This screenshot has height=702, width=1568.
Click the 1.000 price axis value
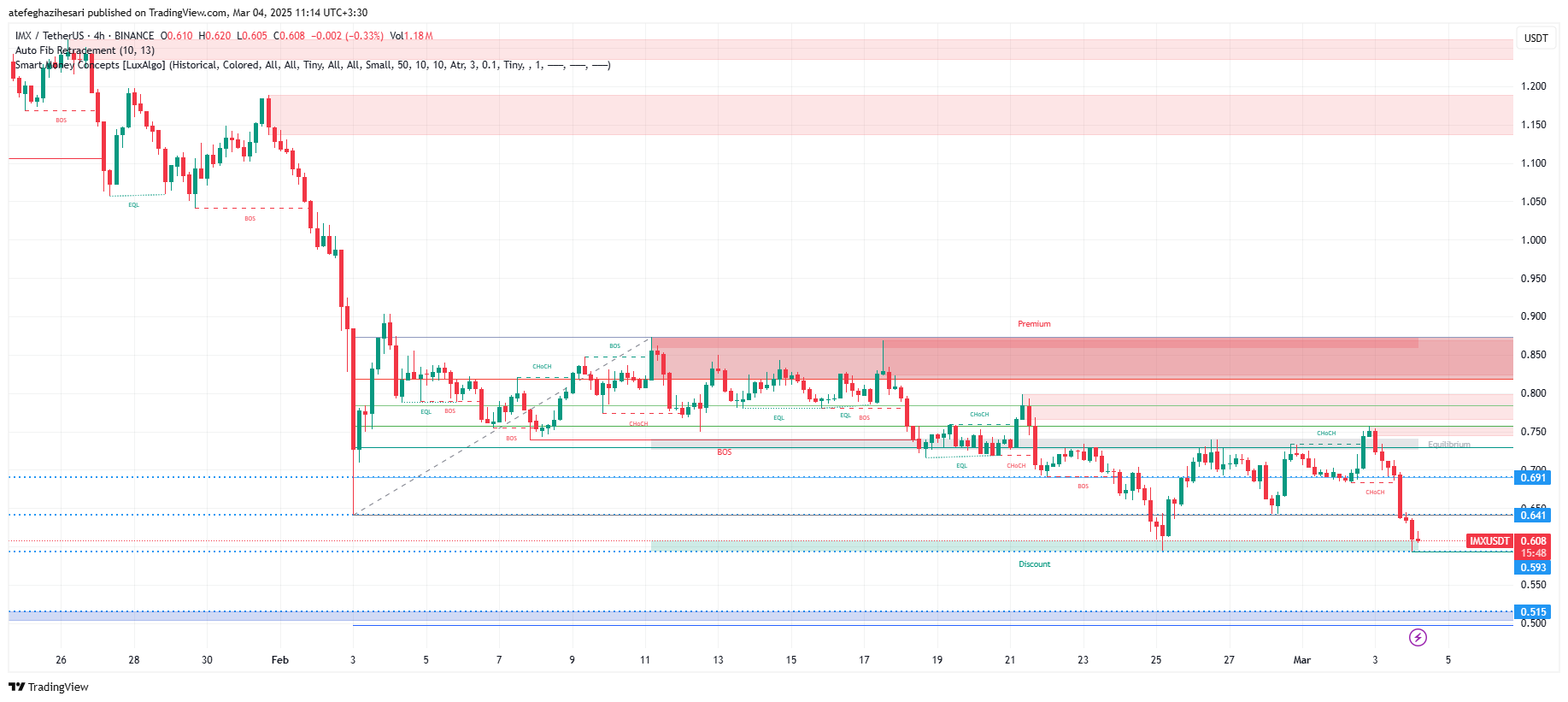1534,240
